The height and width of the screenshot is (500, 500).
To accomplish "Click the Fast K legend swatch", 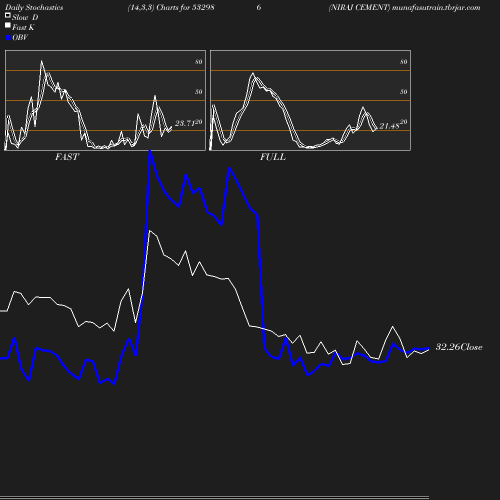I will click(8, 25).
